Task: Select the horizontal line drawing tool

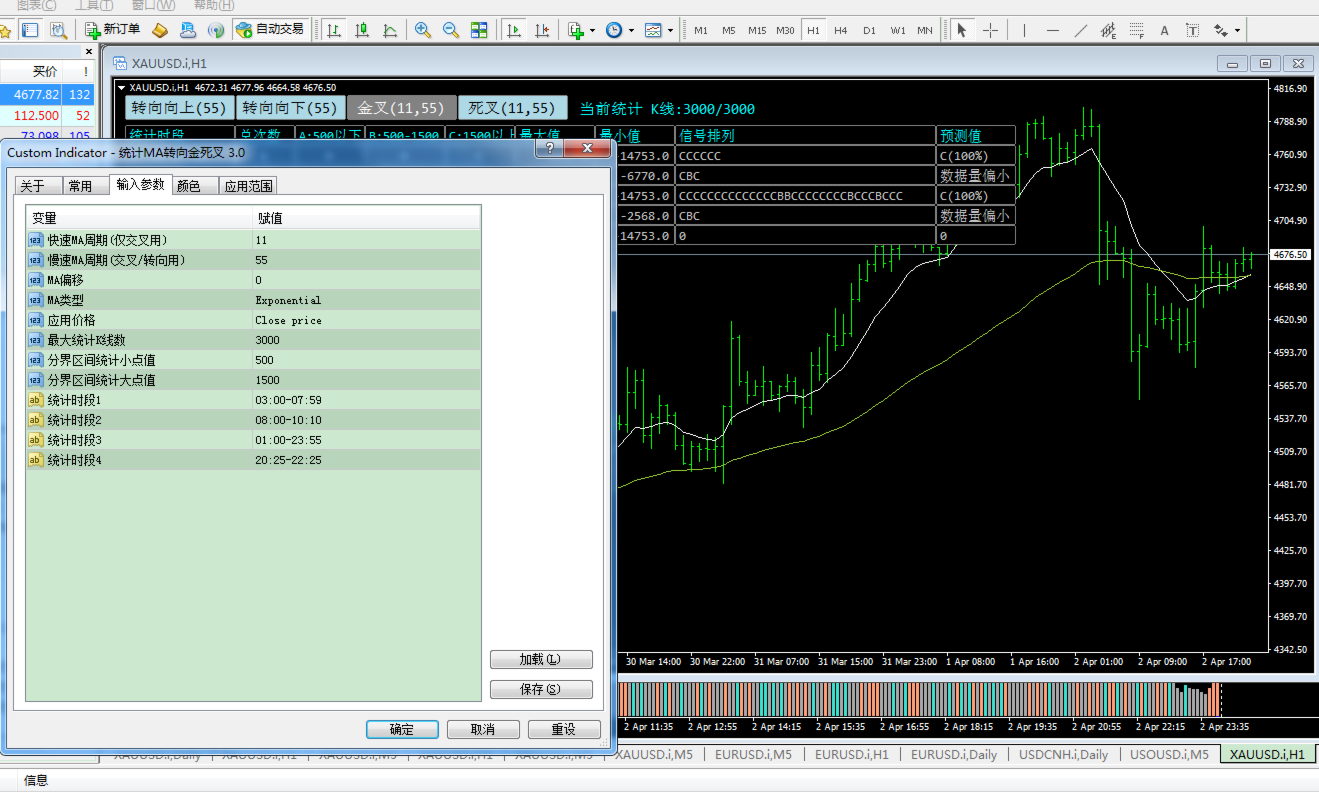Action: tap(1052, 30)
